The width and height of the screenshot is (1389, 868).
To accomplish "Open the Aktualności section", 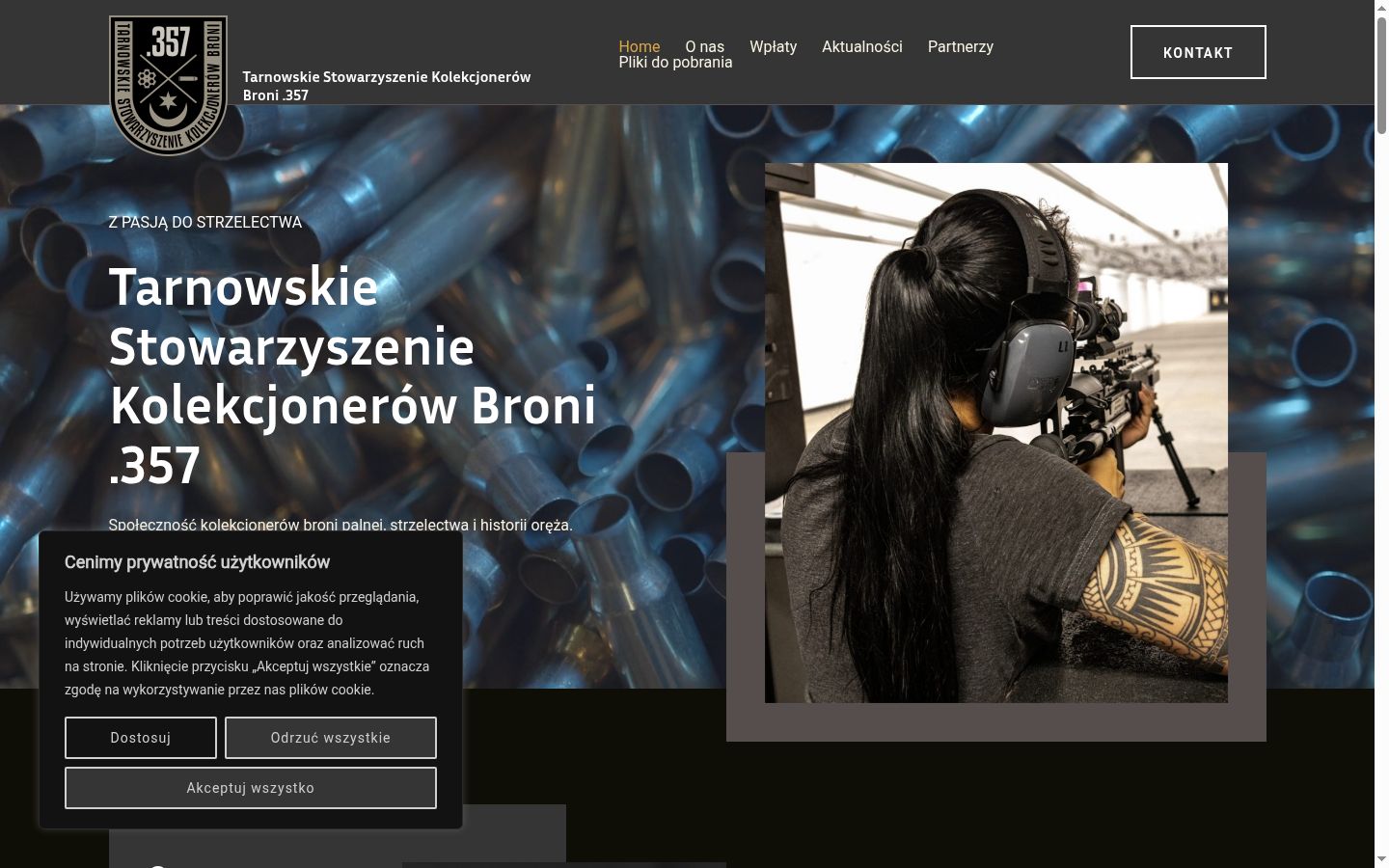I will (x=862, y=46).
